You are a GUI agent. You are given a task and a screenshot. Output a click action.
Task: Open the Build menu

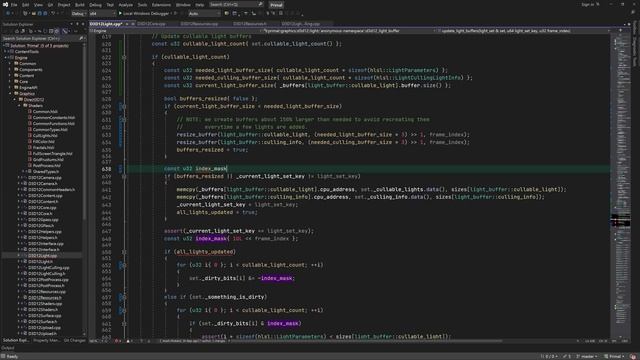coord(80,5)
